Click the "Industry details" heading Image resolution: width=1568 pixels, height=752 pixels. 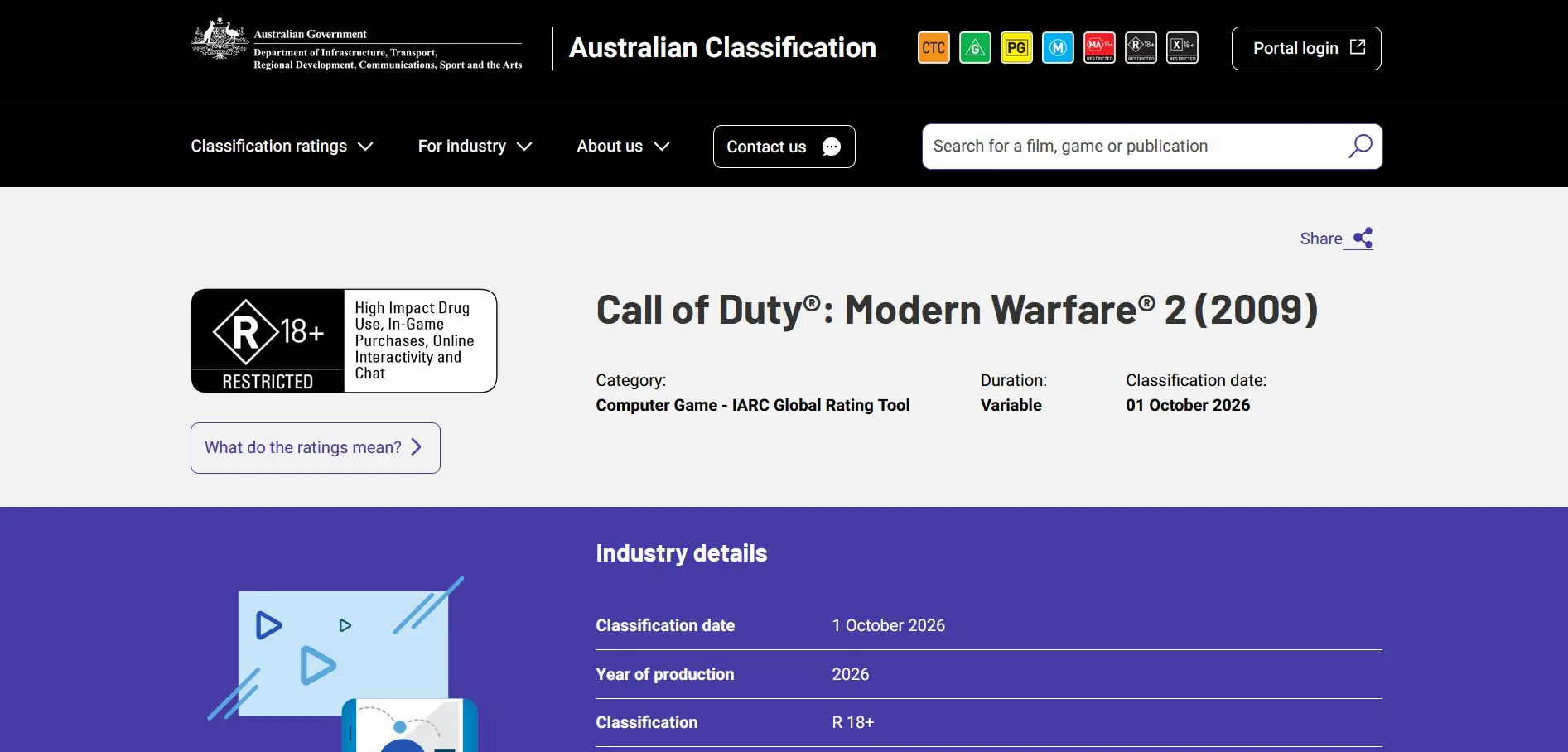[x=682, y=553]
